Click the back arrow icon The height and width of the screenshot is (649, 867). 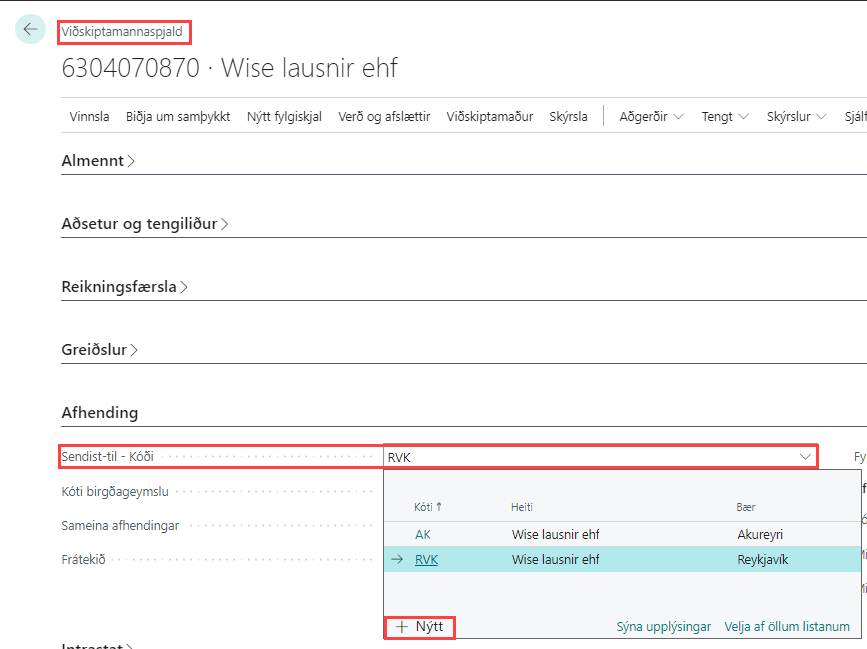pyautogui.click(x=30, y=29)
